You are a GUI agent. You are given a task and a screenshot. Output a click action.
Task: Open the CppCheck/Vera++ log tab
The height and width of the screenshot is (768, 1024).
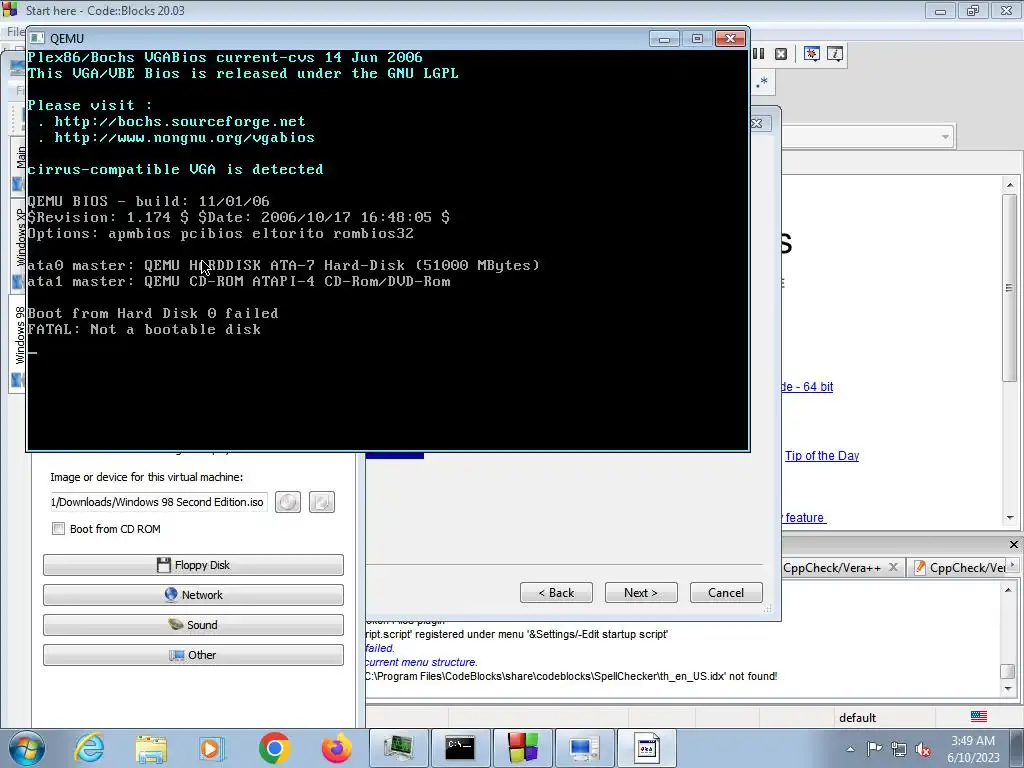pos(831,568)
